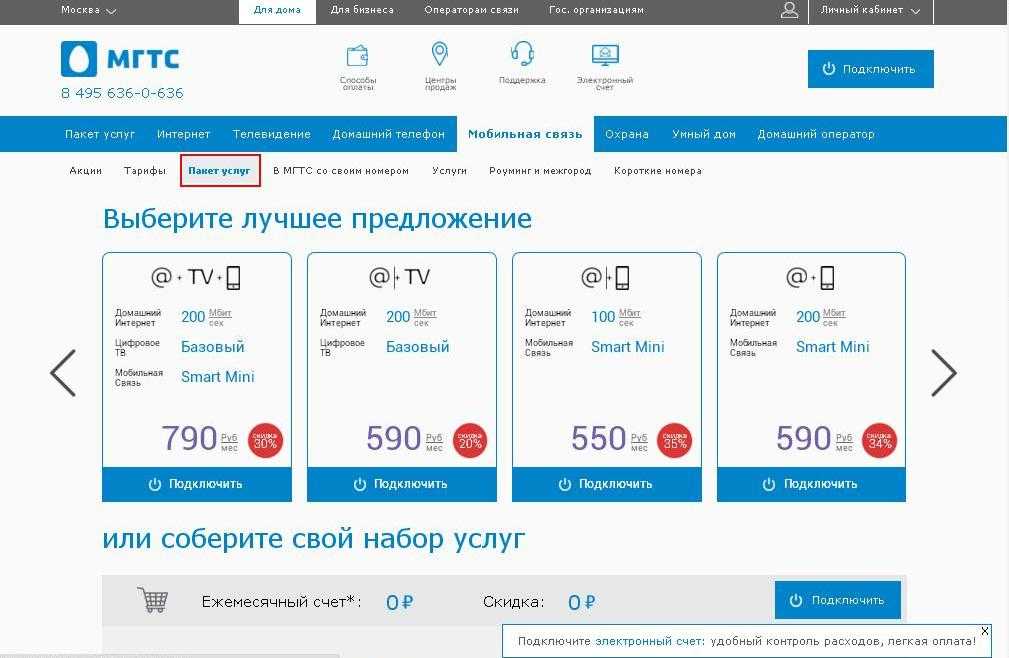Viewport: 1009px width, 658px height.
Task: Click Подключить in the custom bundle bar
Action: point(837,600)
